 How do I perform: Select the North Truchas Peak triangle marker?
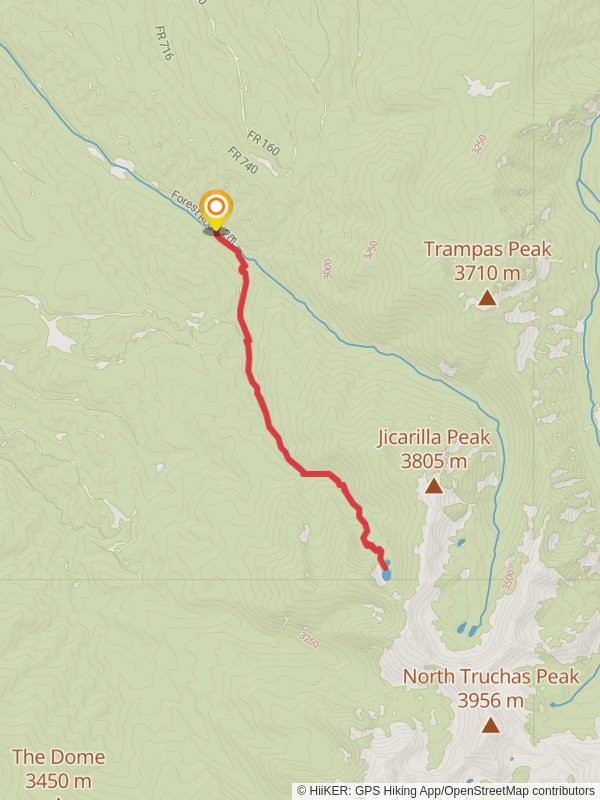point(490,724)
